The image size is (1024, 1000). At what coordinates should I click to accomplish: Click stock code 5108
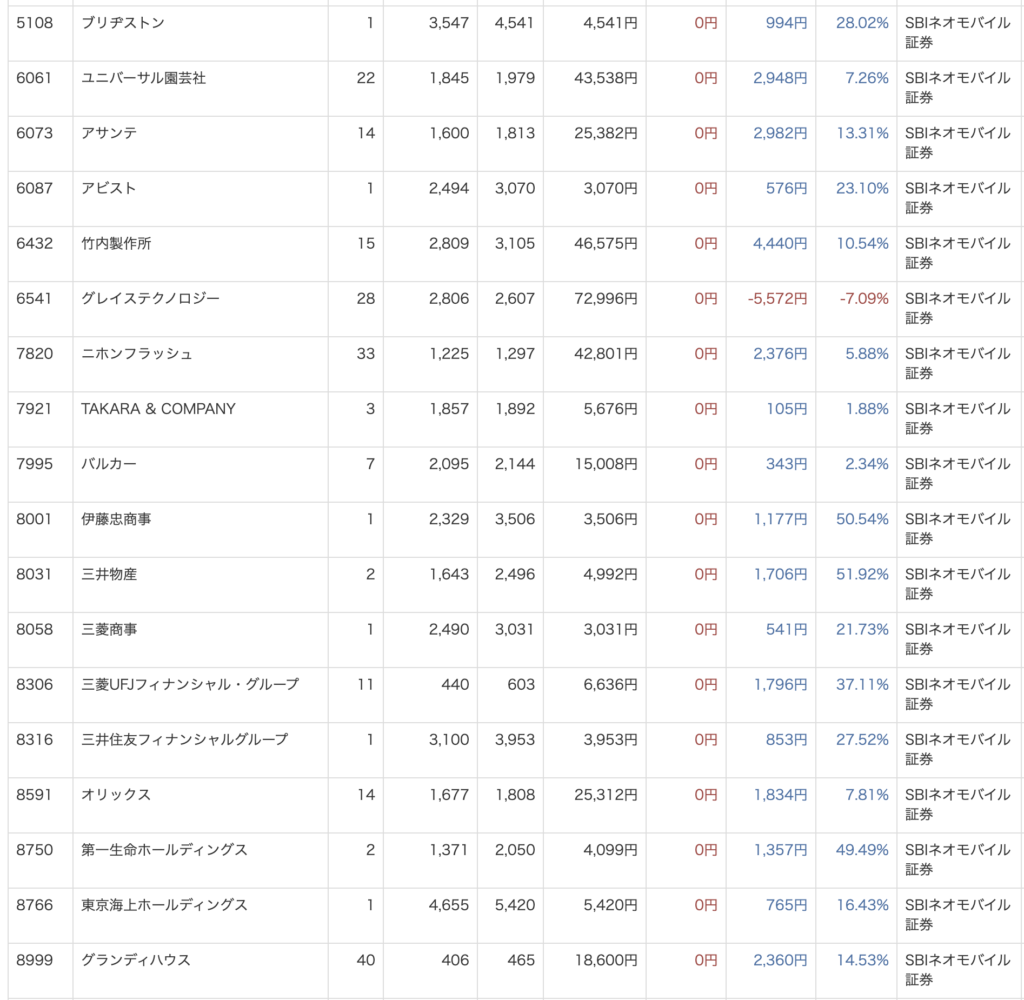(x=35, y=23)
